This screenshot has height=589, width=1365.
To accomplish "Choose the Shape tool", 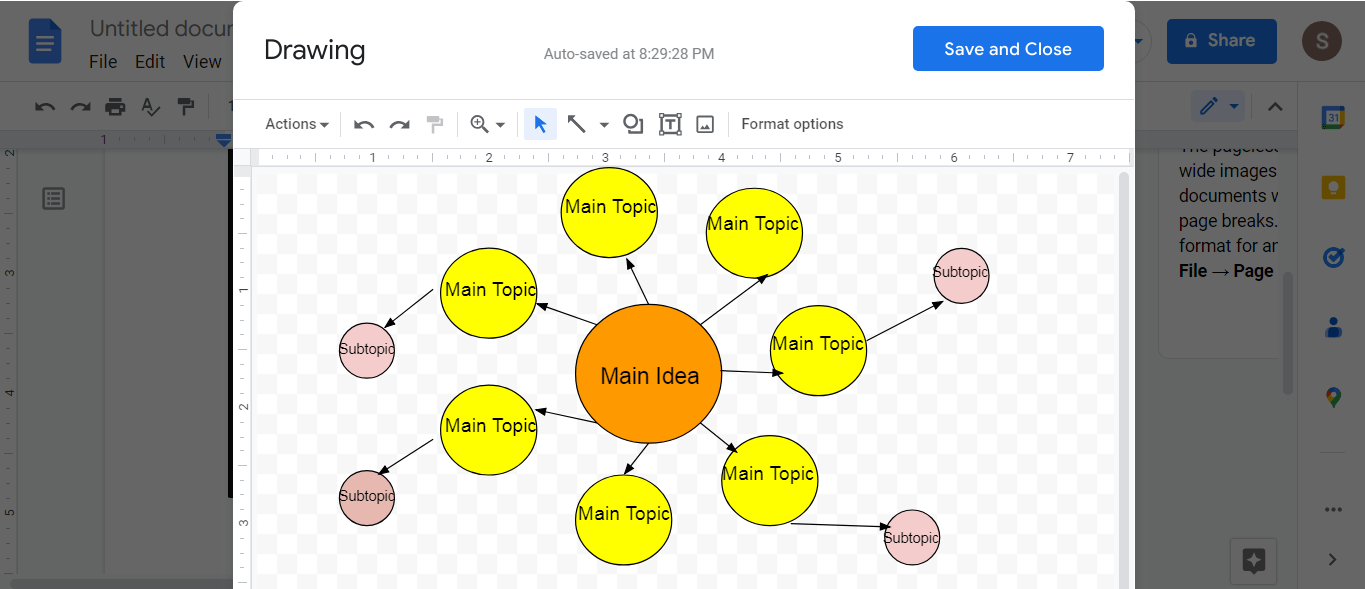I will 632,123.
